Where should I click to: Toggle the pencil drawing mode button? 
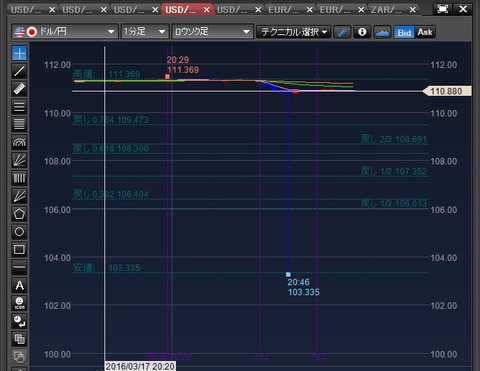(342, 32)
